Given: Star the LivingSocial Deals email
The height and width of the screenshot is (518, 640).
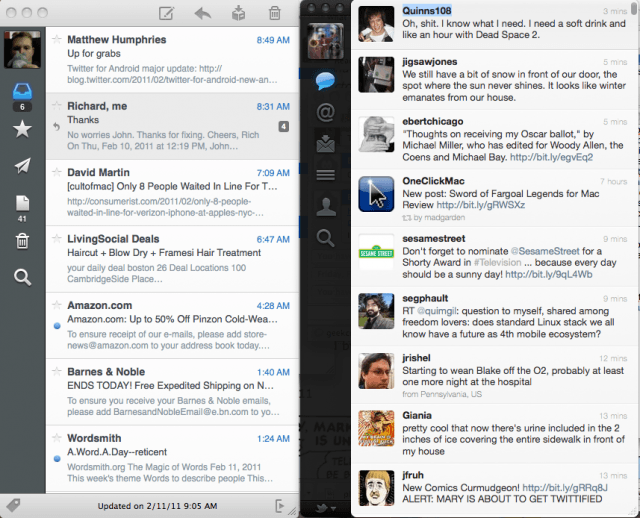Looking at the screenshot, I should coord(57,238).
